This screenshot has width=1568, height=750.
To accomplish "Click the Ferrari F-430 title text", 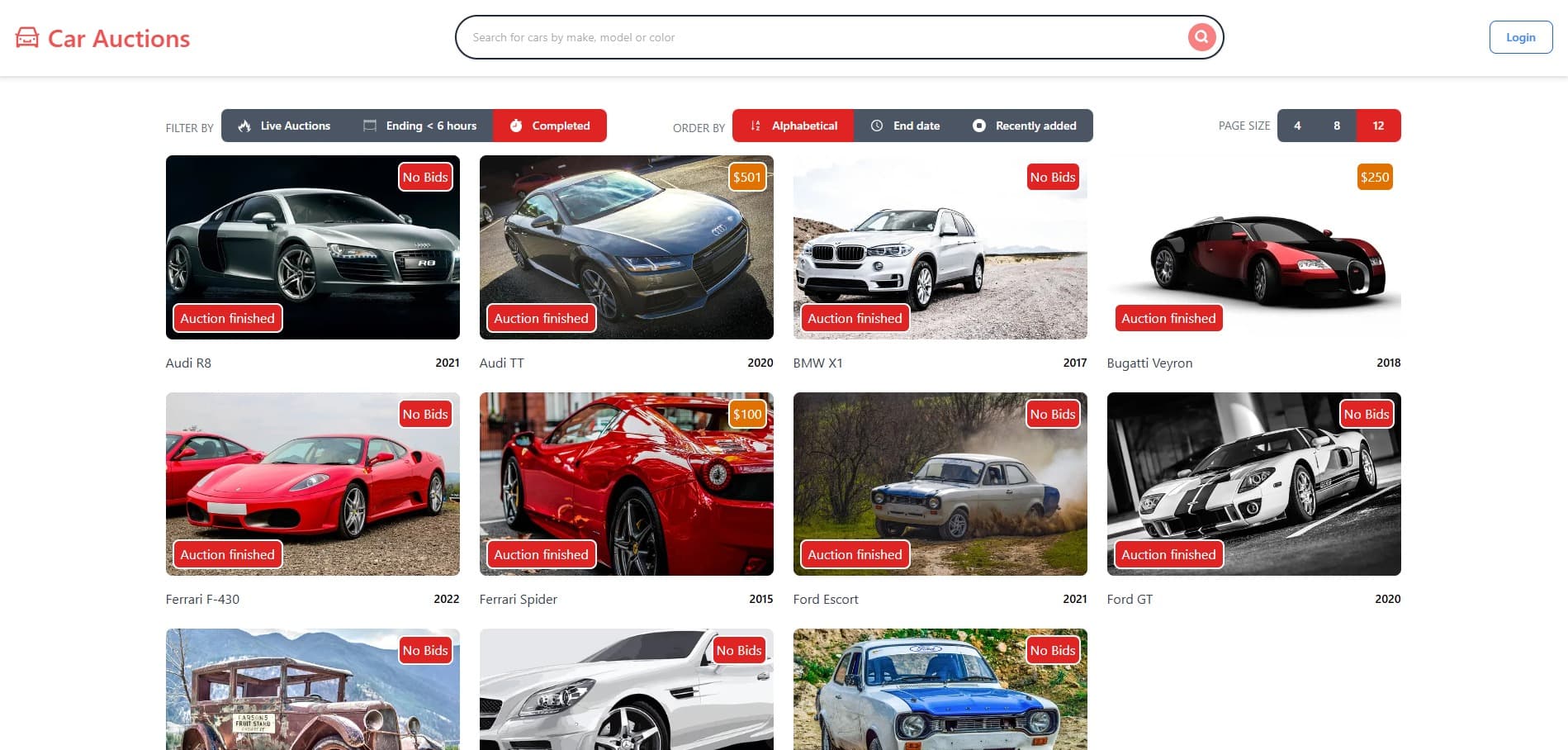I will click(x=202, y=599).
